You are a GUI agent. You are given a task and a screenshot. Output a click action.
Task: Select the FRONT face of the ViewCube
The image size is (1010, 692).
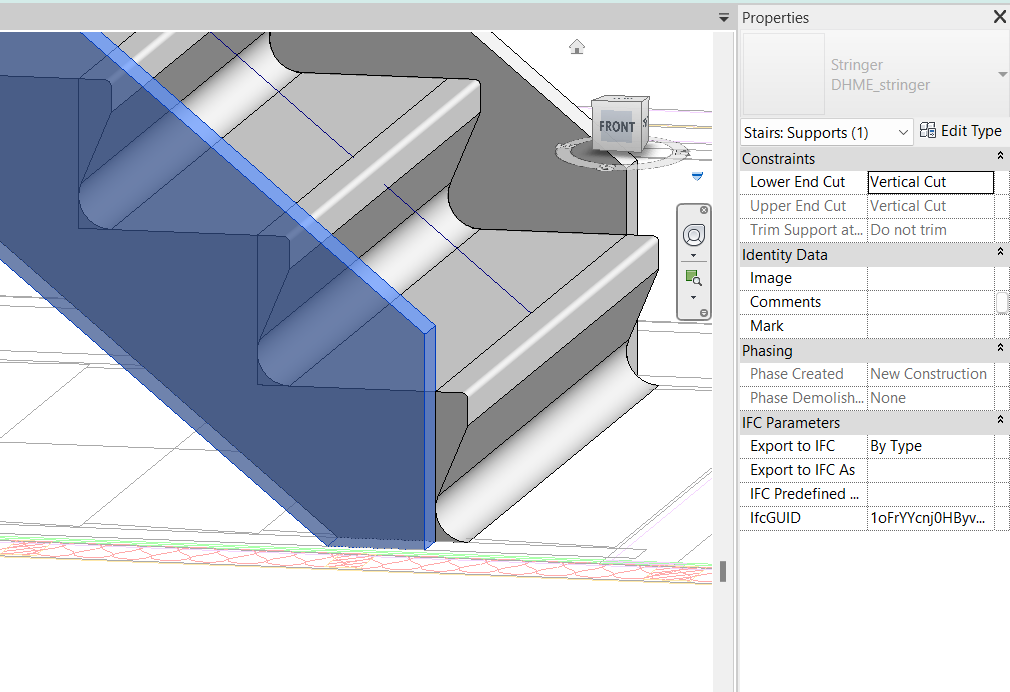[x=617, y=126]
